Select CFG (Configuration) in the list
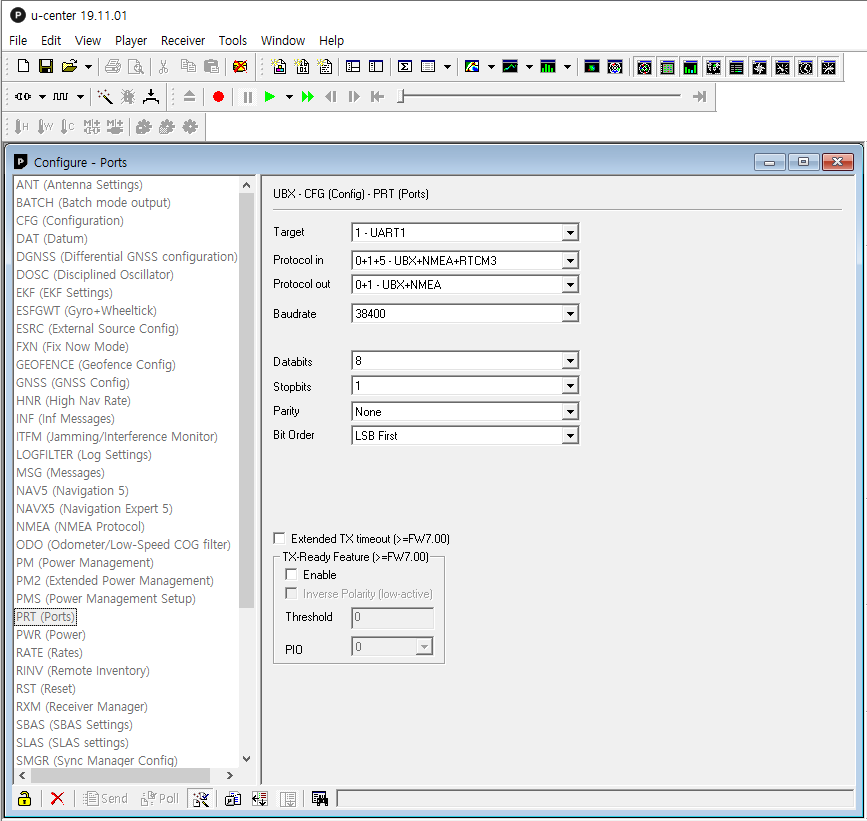The height and width of the screenshot is (821, 867). tap(70, 221)
